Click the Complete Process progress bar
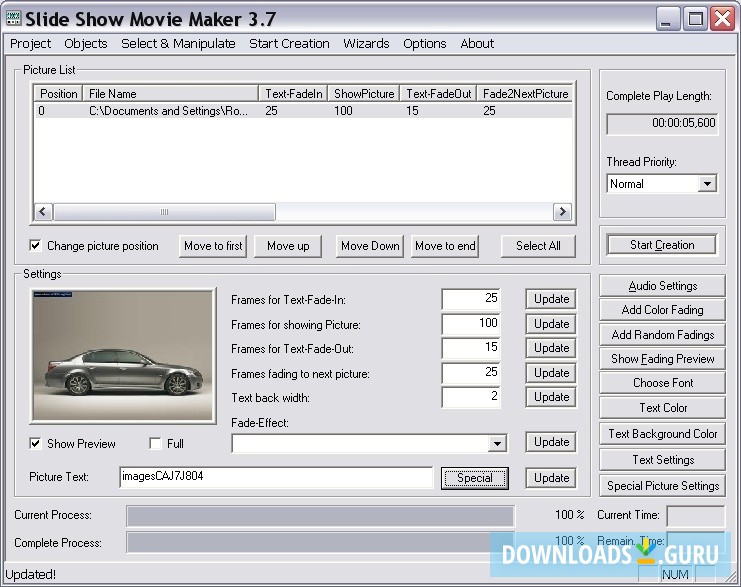Viewport: 741px width, 587px height. (320, 542)
